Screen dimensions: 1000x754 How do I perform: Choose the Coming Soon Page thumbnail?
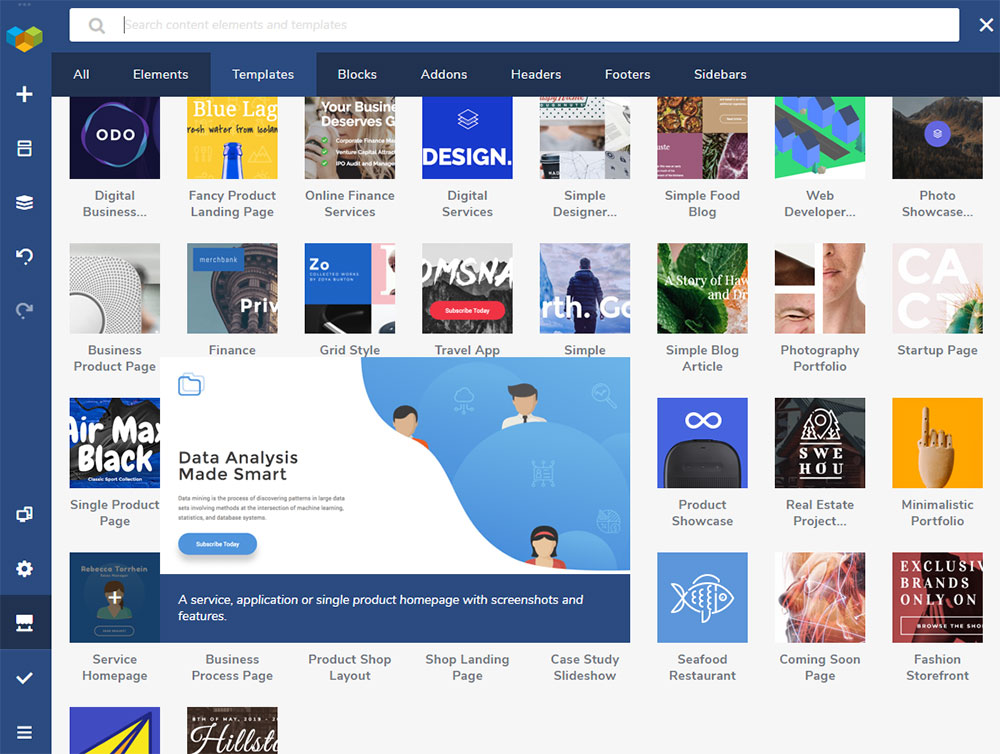[x=820, y=598]
